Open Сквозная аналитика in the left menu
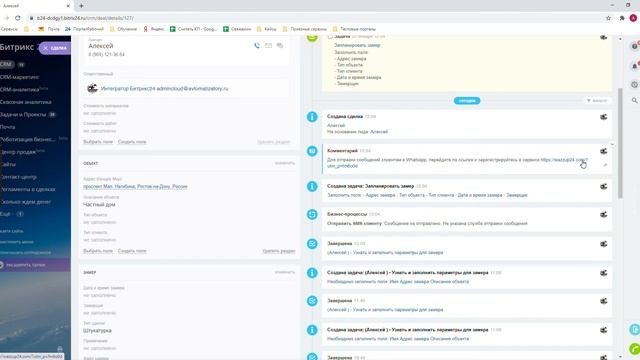640x360 pixels. click(25, 102)
